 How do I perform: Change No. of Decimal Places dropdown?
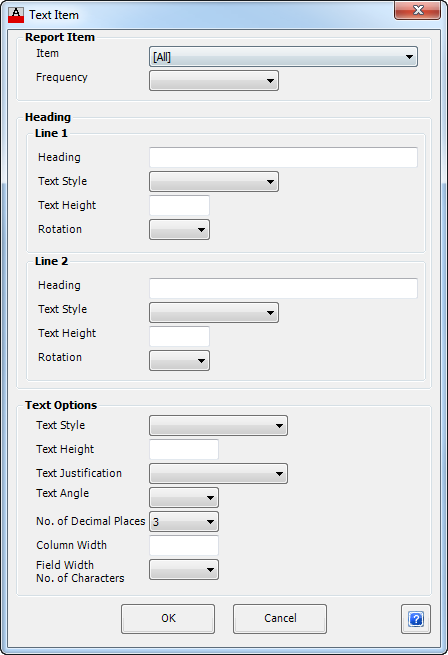(x=184, y=522)
